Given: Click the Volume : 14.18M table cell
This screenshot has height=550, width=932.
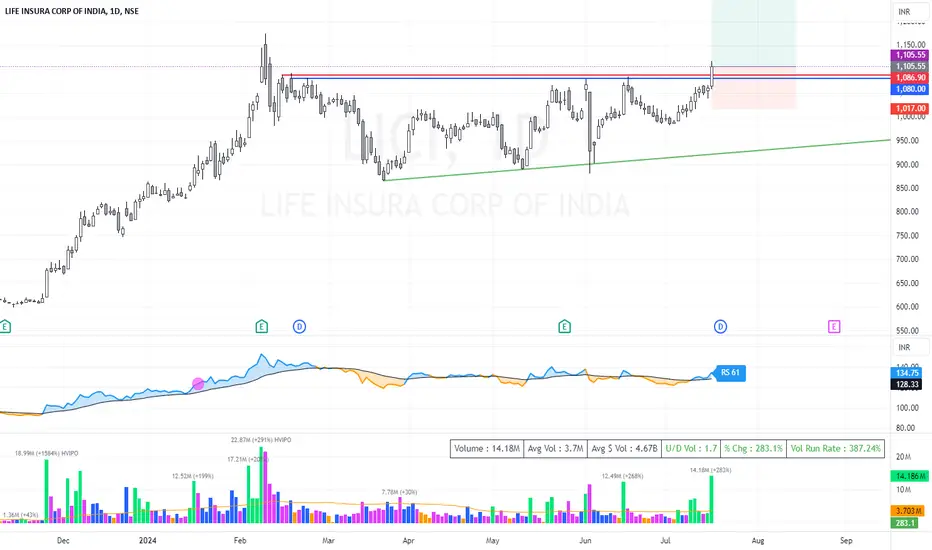Looking at the screenshot, I should pos(487,448).
